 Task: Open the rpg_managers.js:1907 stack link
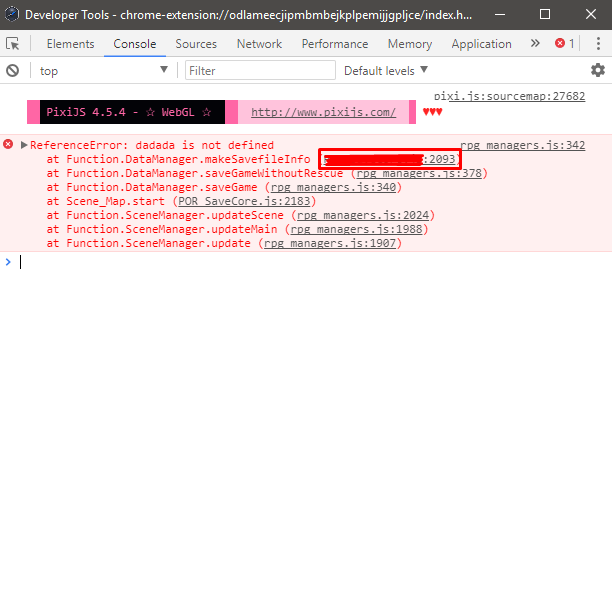tap(330, 244)
